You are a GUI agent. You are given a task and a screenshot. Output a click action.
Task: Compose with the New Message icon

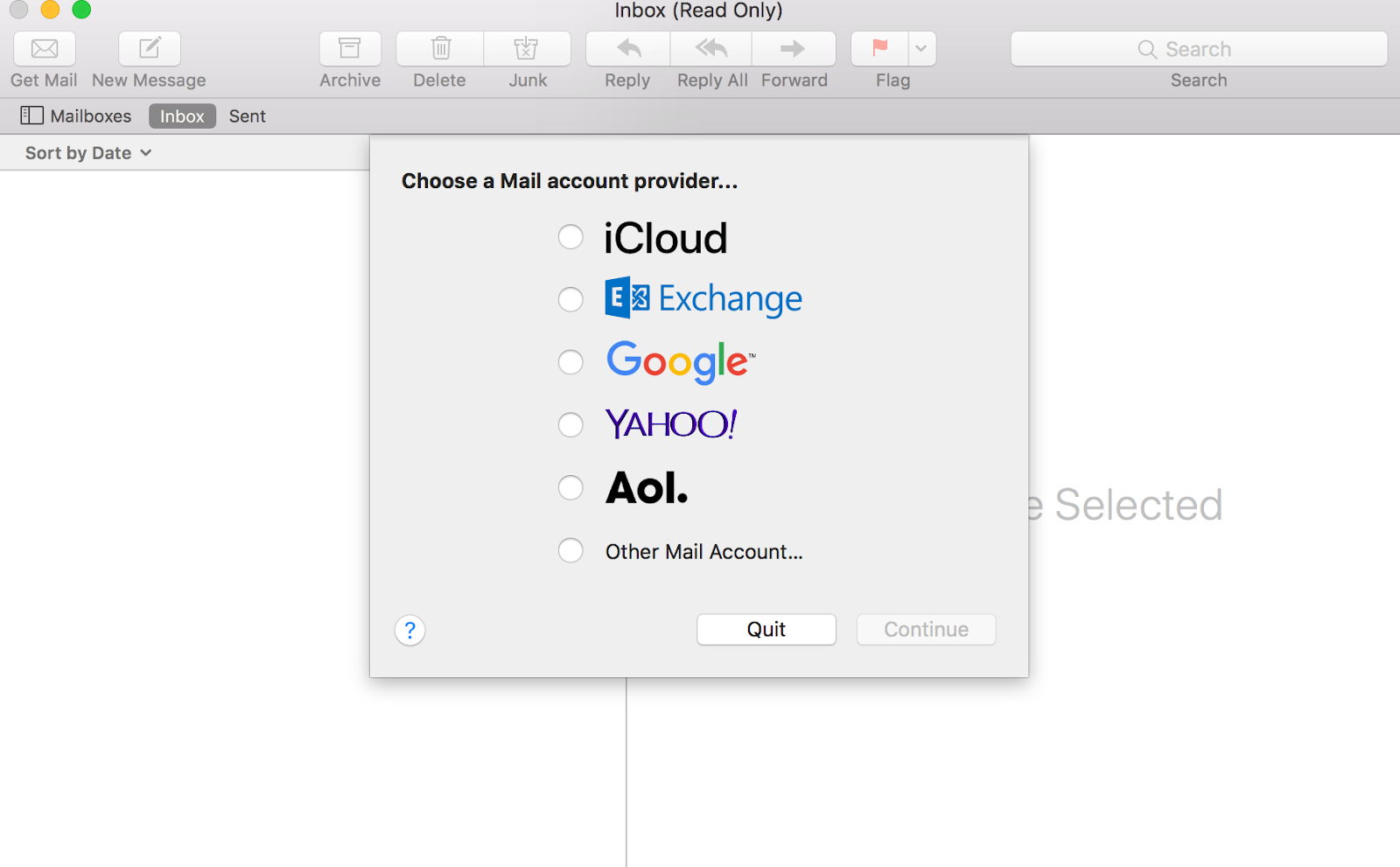point(150,49)
